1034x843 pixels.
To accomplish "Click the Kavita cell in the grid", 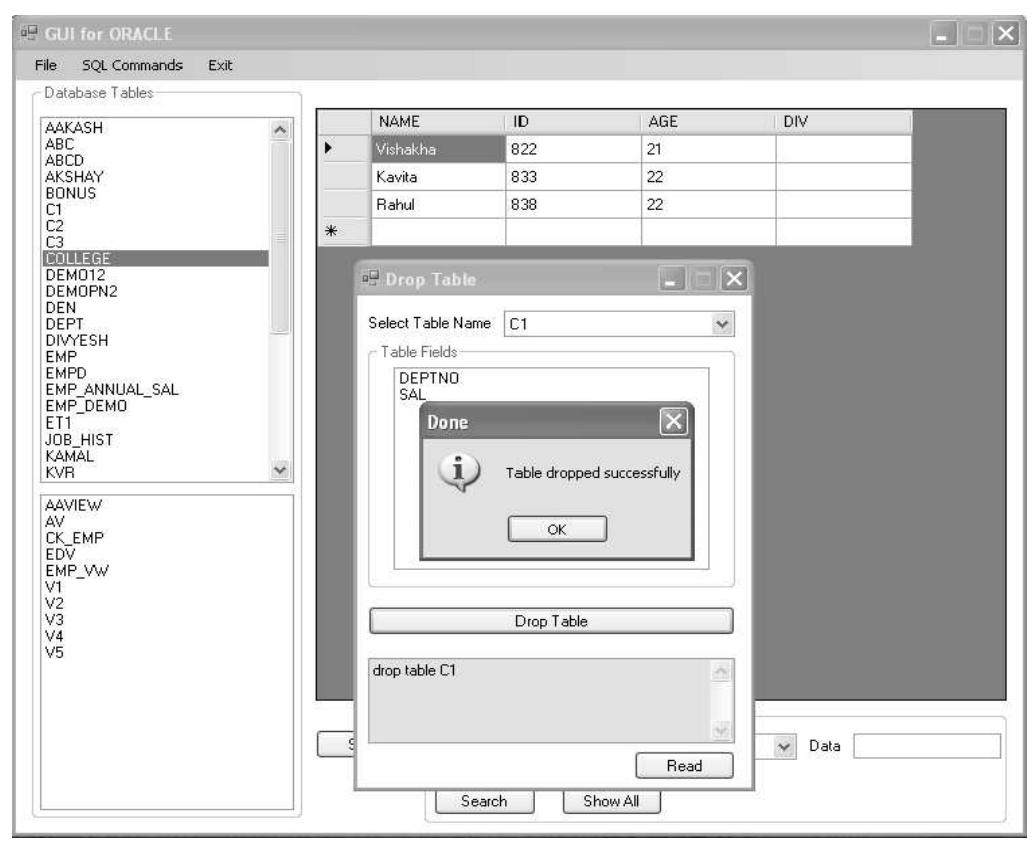I will pos(439,177).
